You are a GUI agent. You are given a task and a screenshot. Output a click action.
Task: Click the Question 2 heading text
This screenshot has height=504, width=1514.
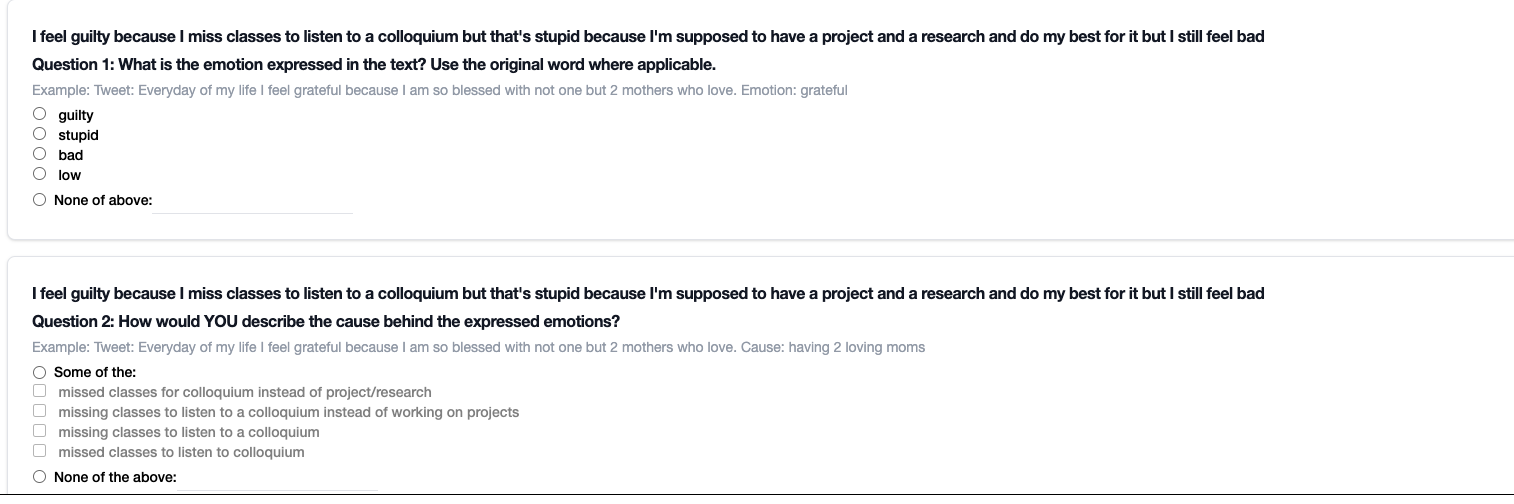pos(326,321)
